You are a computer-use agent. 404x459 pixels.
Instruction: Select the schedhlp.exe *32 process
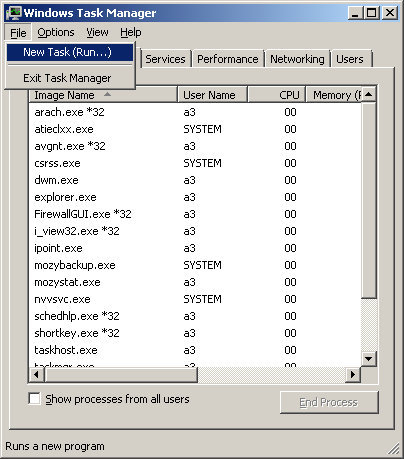tap(195, 316)
